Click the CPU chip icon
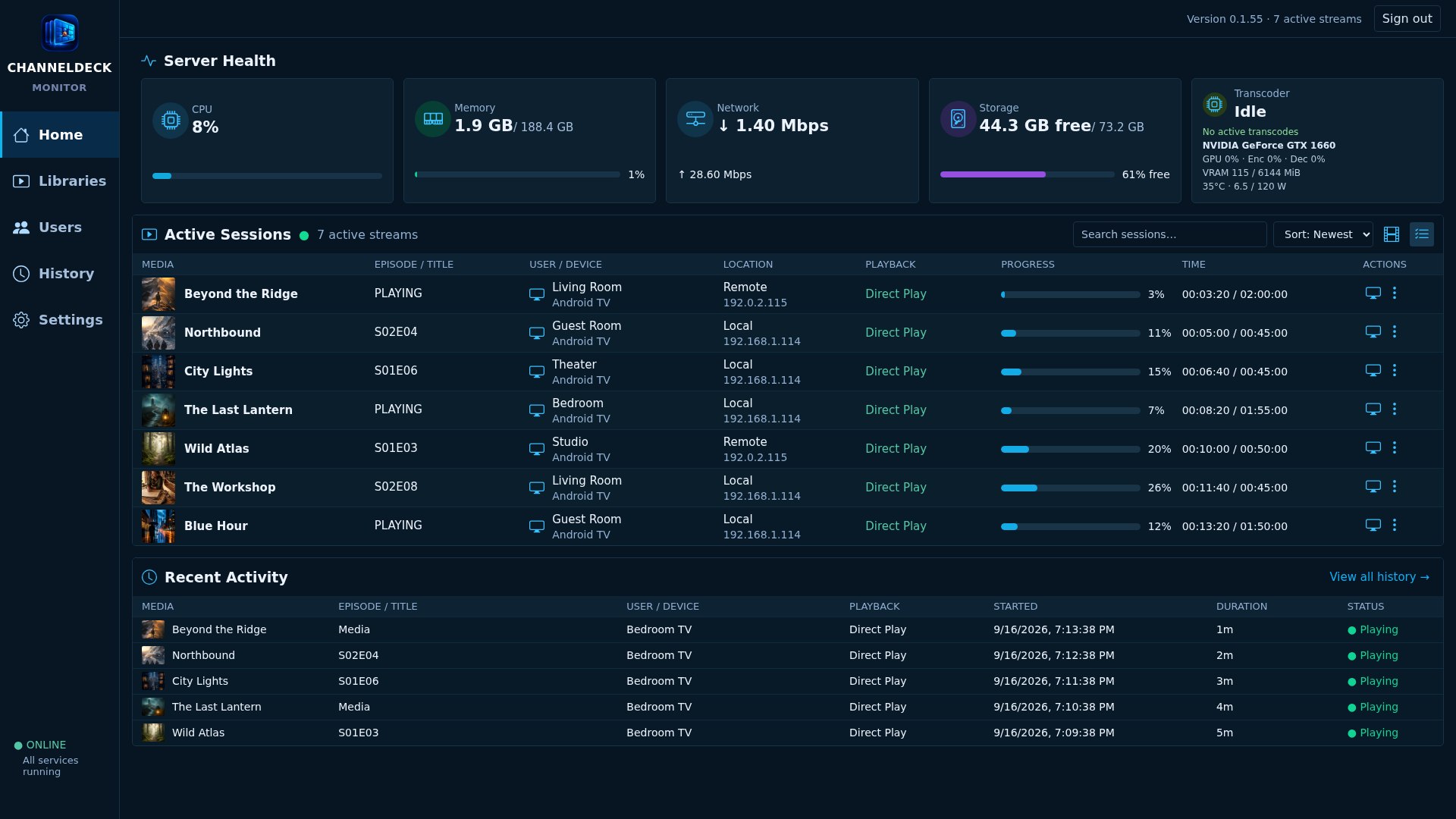 (171, 120)
